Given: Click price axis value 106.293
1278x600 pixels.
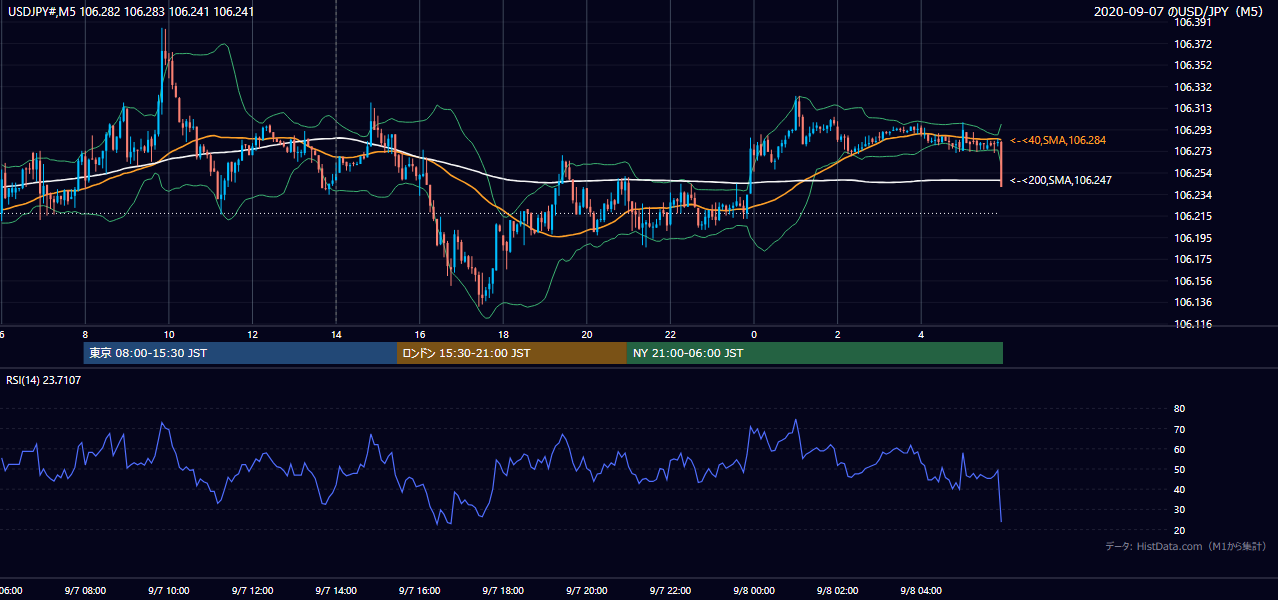Looking at the screenshot, I should pos(1193,130).
